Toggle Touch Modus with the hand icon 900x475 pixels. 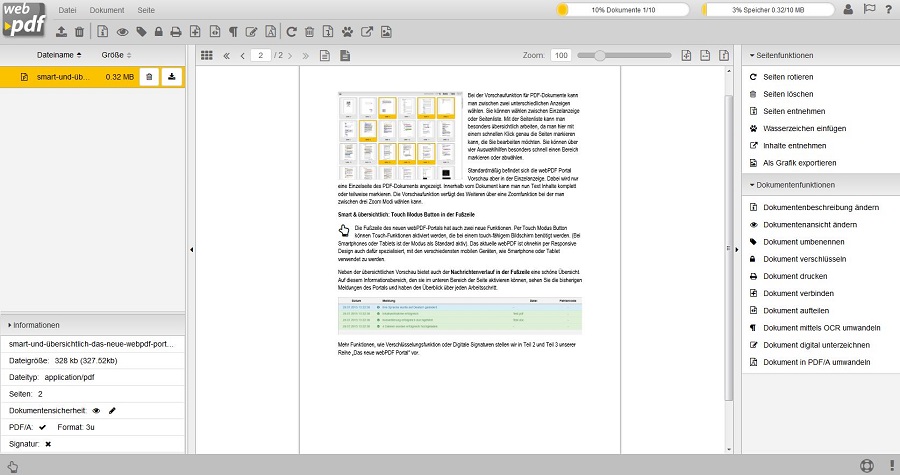(x=12, y=466)
